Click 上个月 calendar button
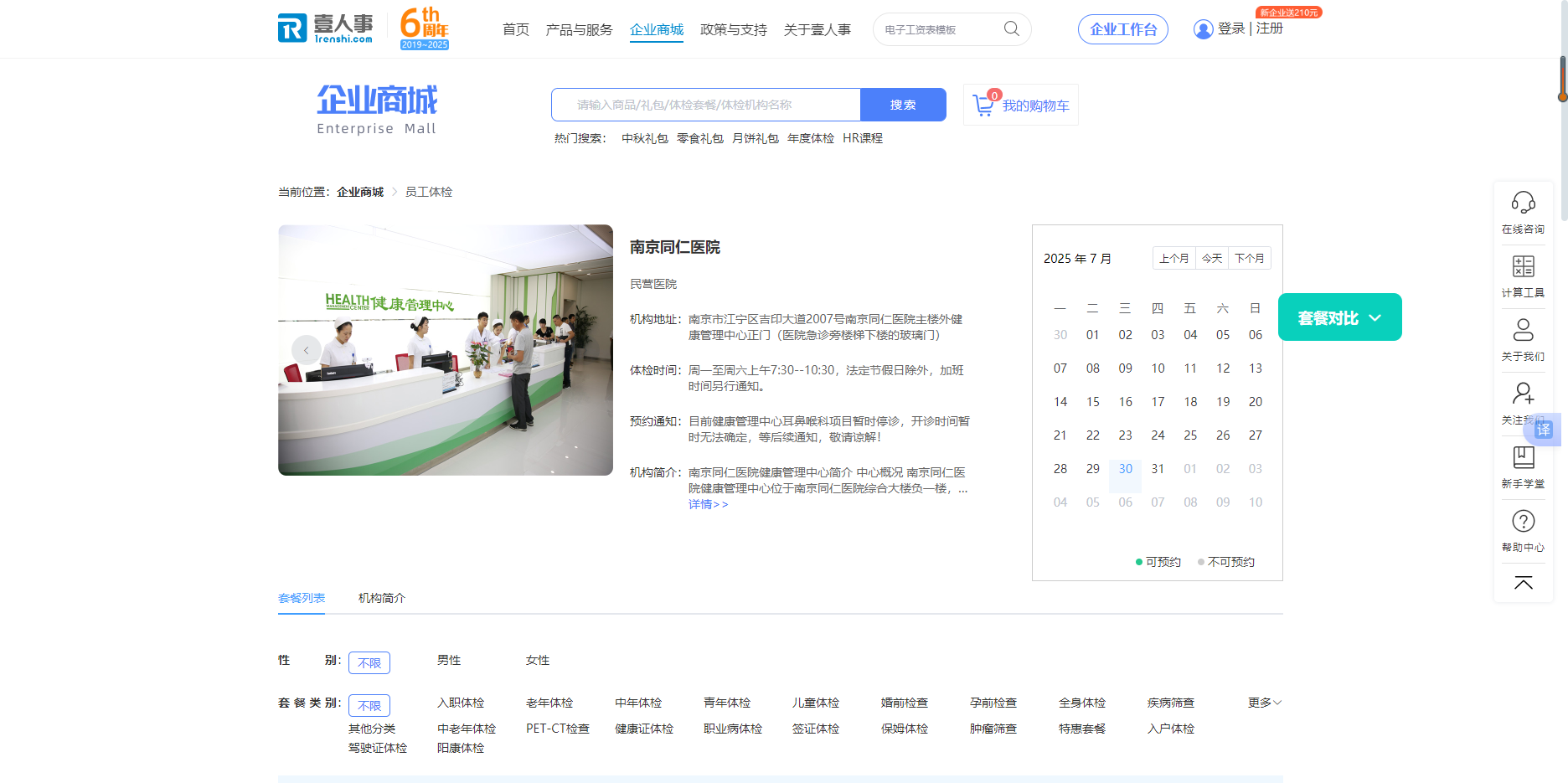The width and height of the screenshot is (1568, 783). pyautogui.click(x=1174, y=258)
